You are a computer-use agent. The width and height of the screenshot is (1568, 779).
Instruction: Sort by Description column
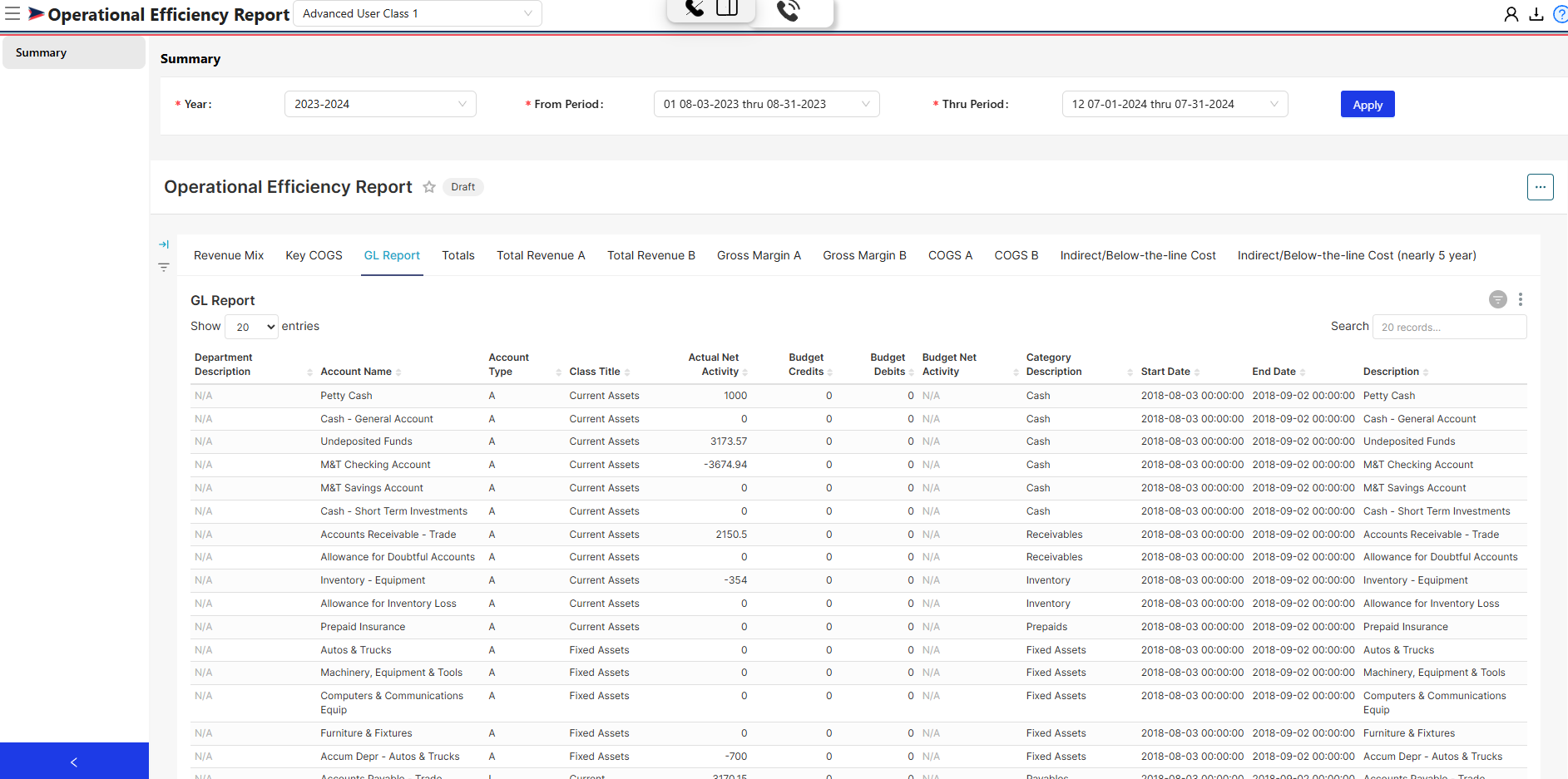(x=1426, y=372)
